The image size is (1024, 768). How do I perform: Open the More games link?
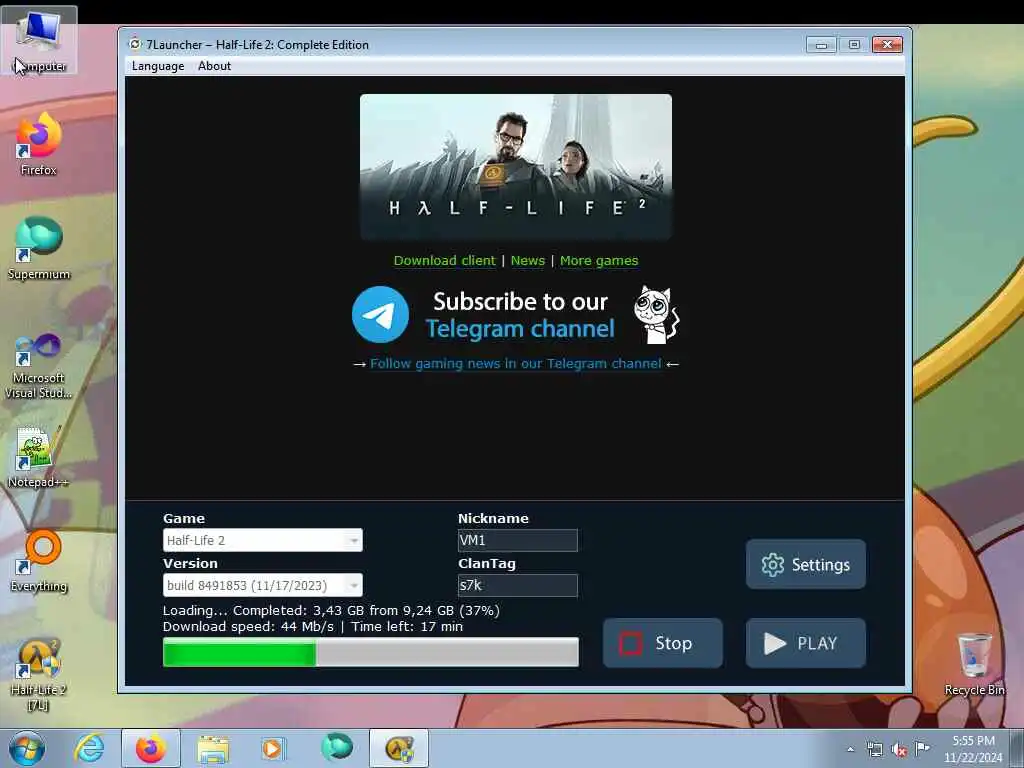(x=599, y=261)
